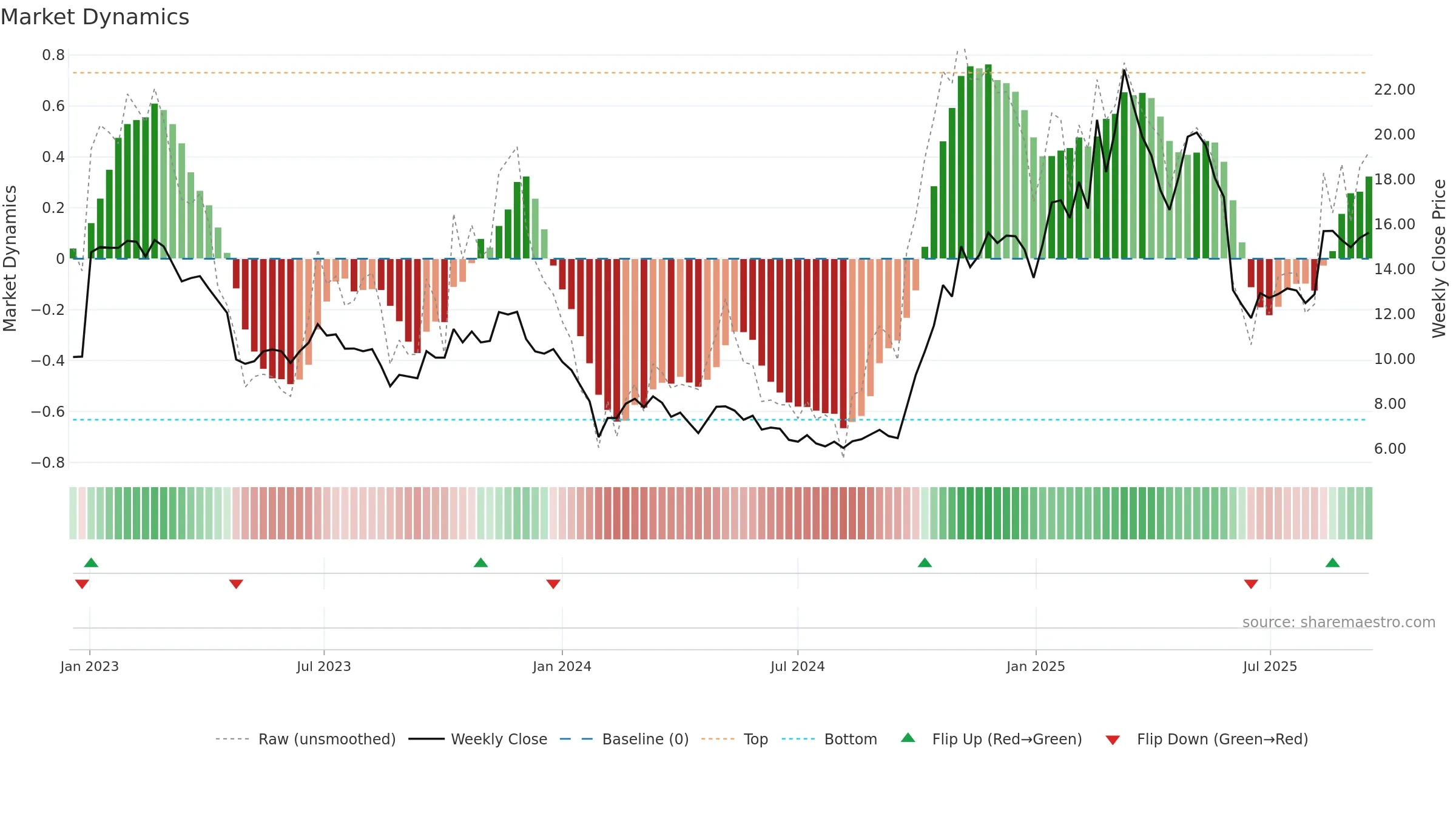Click the rotated Weekly Close Price axis title
The height and width of the screenshot is (819, 1456).
(1439, 258)
